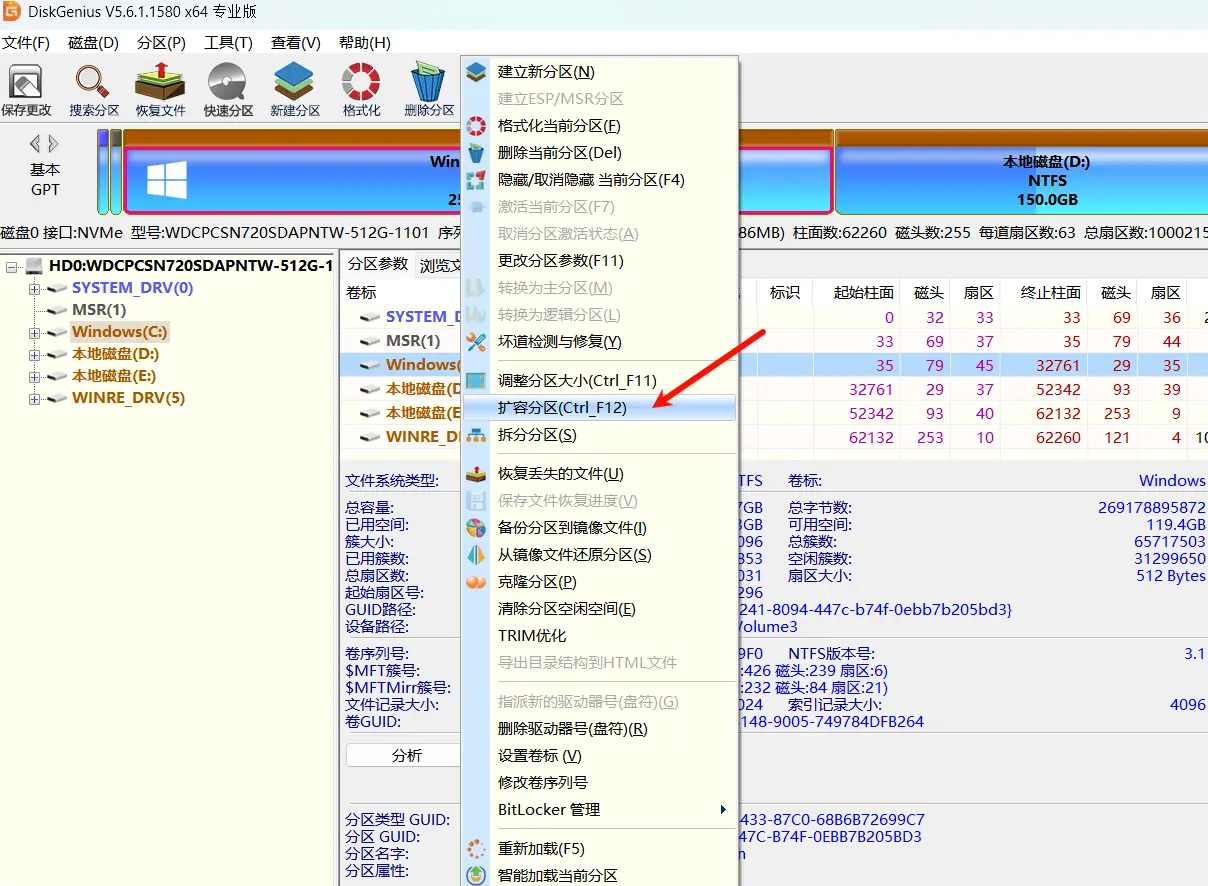Click the 格式化当前分区 icon in context menu
The height and width of the screenshot is (886, 1208).
tap(477, 126)
